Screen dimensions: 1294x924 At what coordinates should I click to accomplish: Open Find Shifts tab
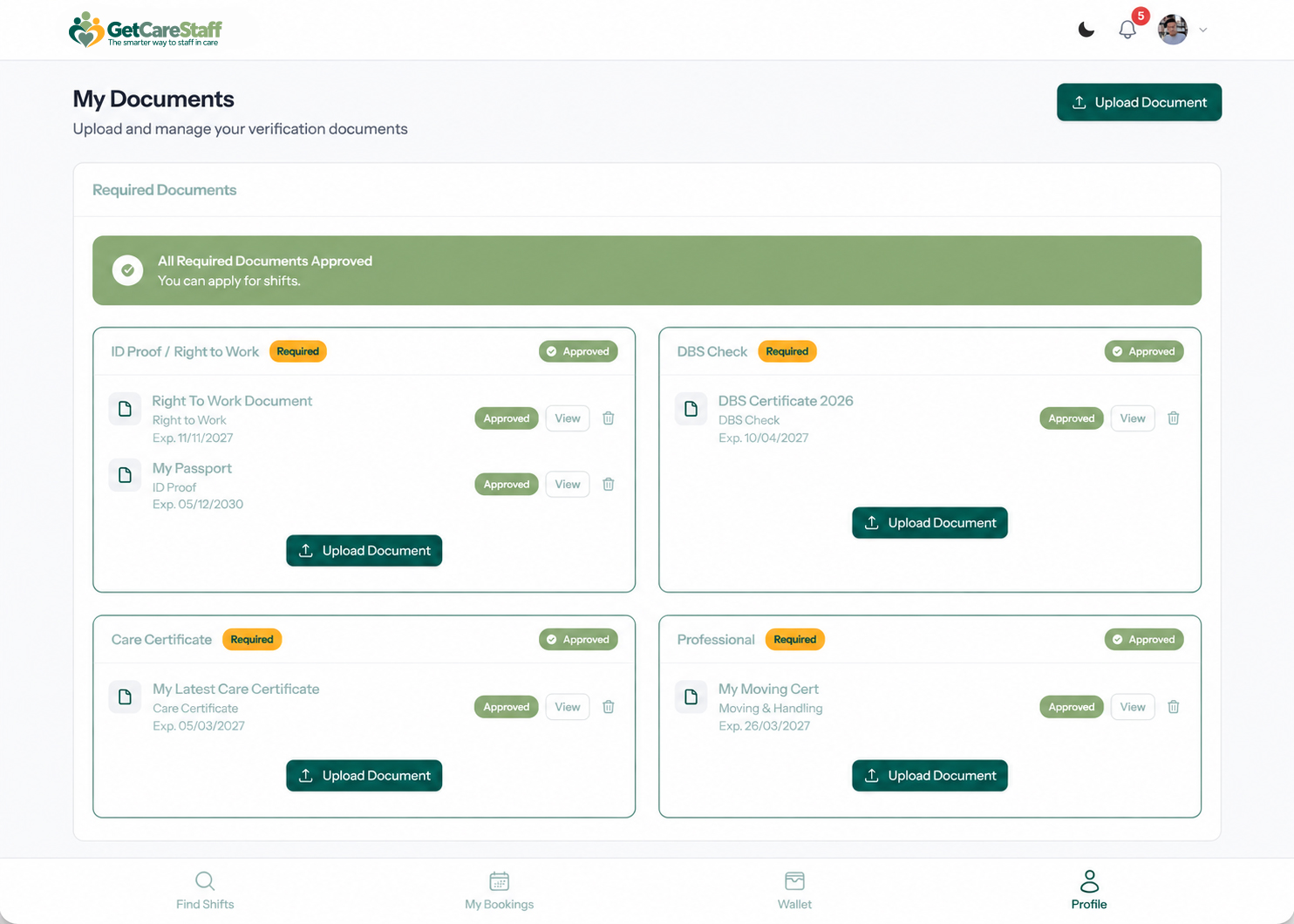click(205, 891)
